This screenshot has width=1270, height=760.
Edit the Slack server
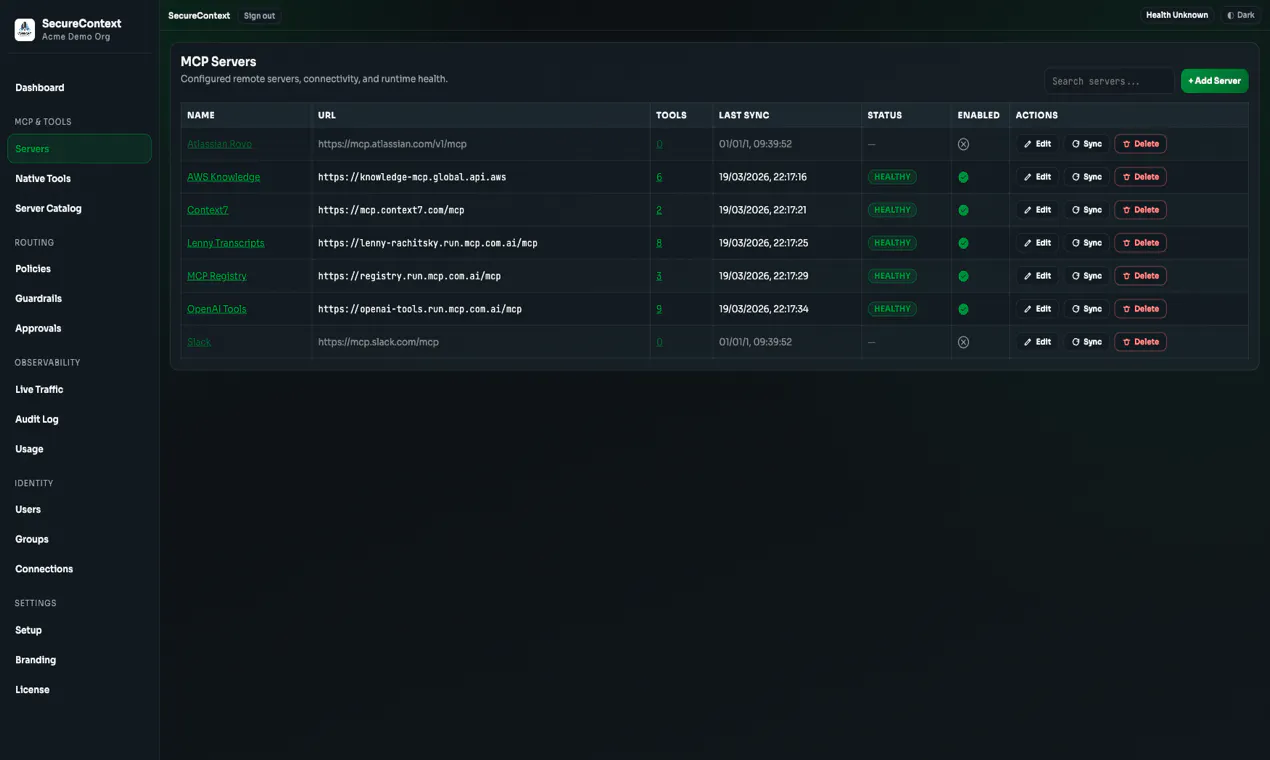[x=1038, y=342]
